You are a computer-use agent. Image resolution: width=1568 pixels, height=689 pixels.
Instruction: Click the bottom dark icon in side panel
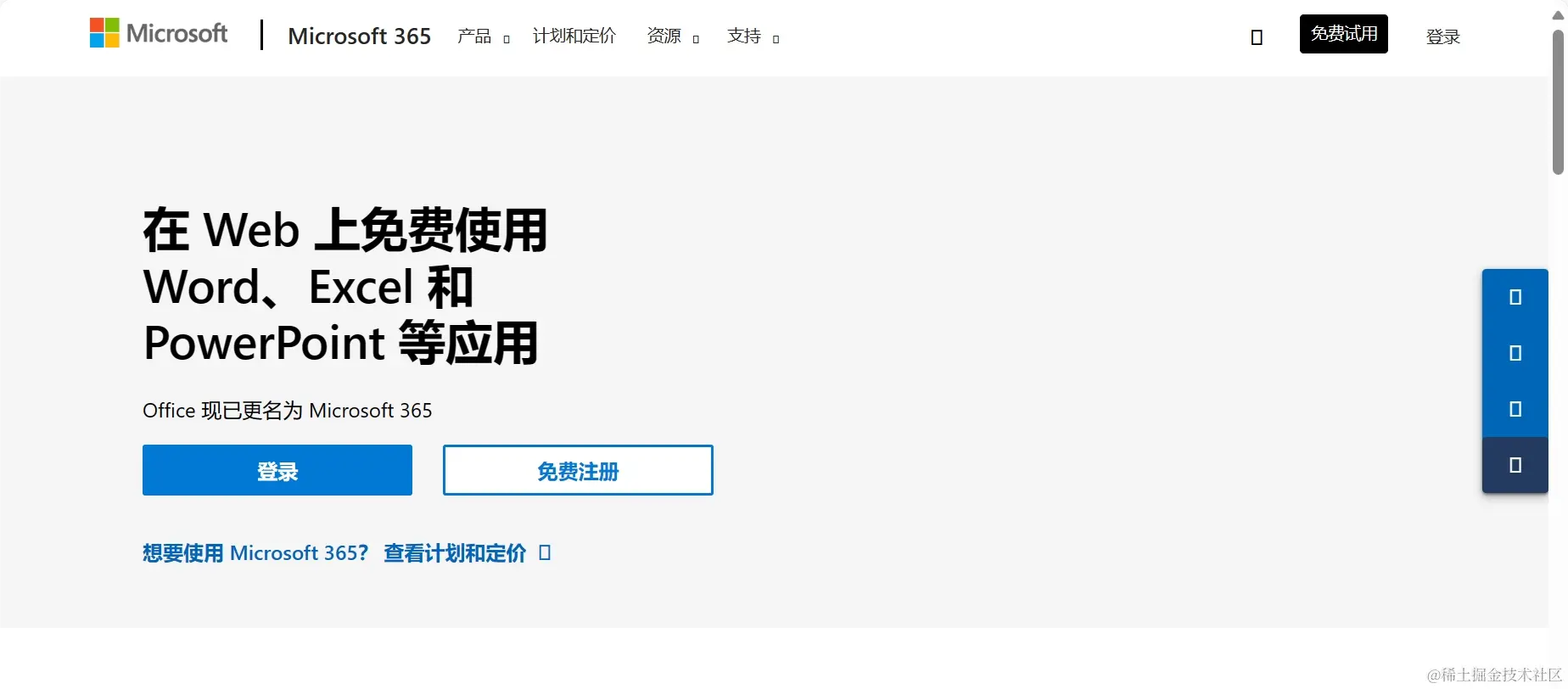tap(1515, 465)
